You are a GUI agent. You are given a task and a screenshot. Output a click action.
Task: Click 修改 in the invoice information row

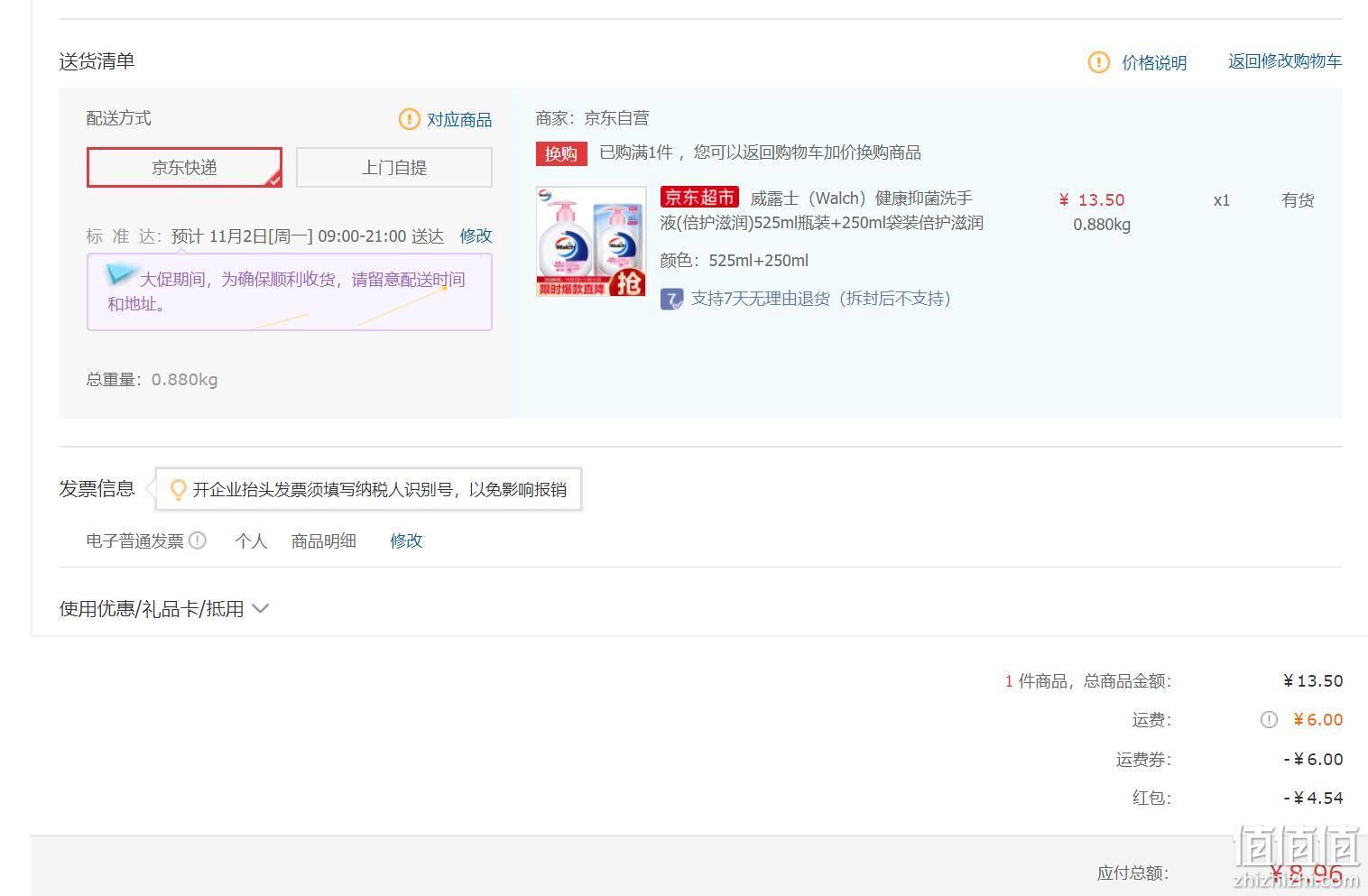[406, 540]
